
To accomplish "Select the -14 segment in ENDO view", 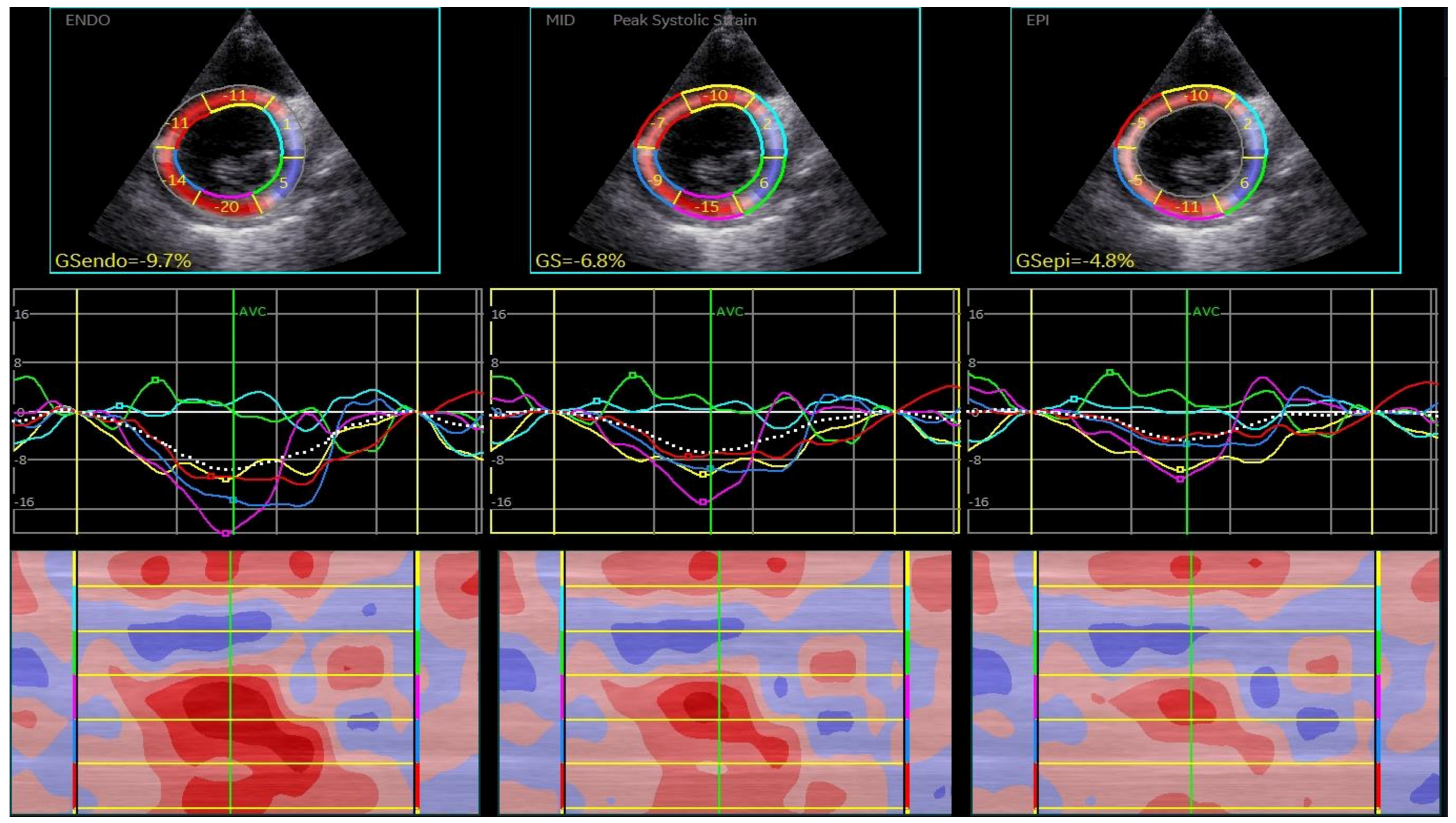I will pos(174,181).
